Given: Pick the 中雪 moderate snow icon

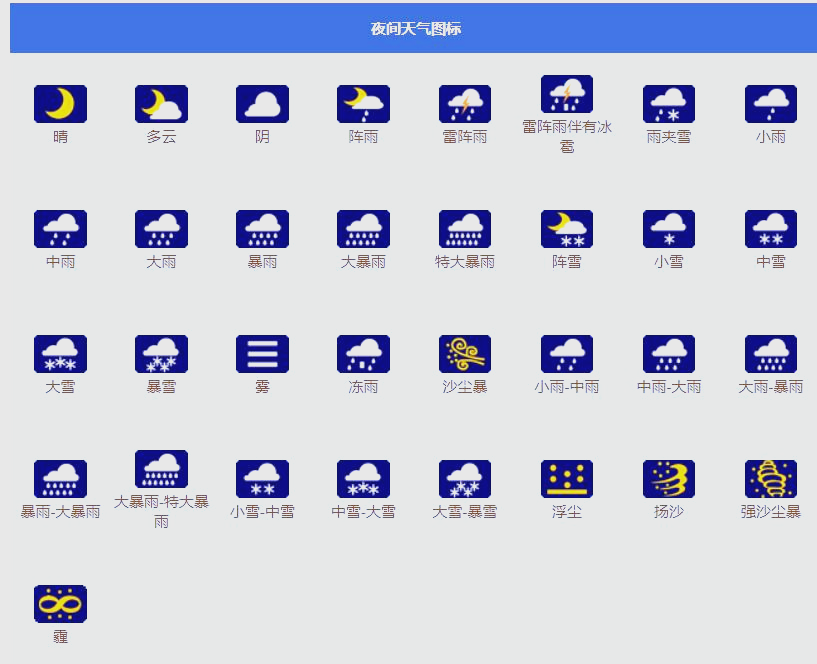Looking at the screenshot, I should 771,229.
